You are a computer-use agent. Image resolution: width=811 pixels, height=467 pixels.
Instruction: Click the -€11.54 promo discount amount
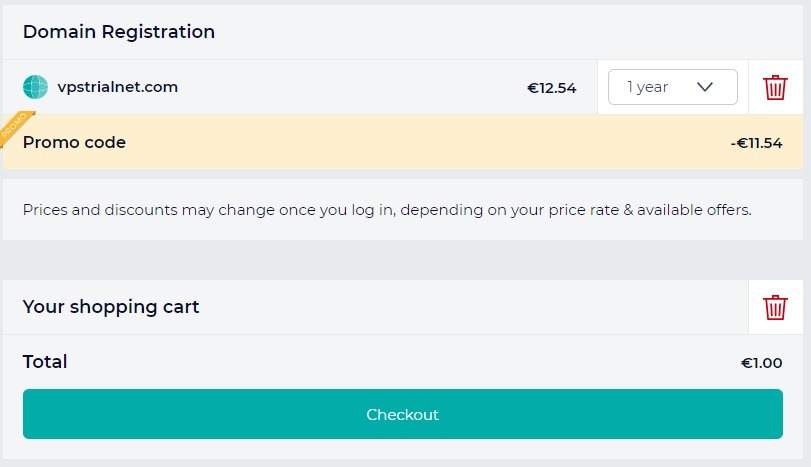(756, 143)
